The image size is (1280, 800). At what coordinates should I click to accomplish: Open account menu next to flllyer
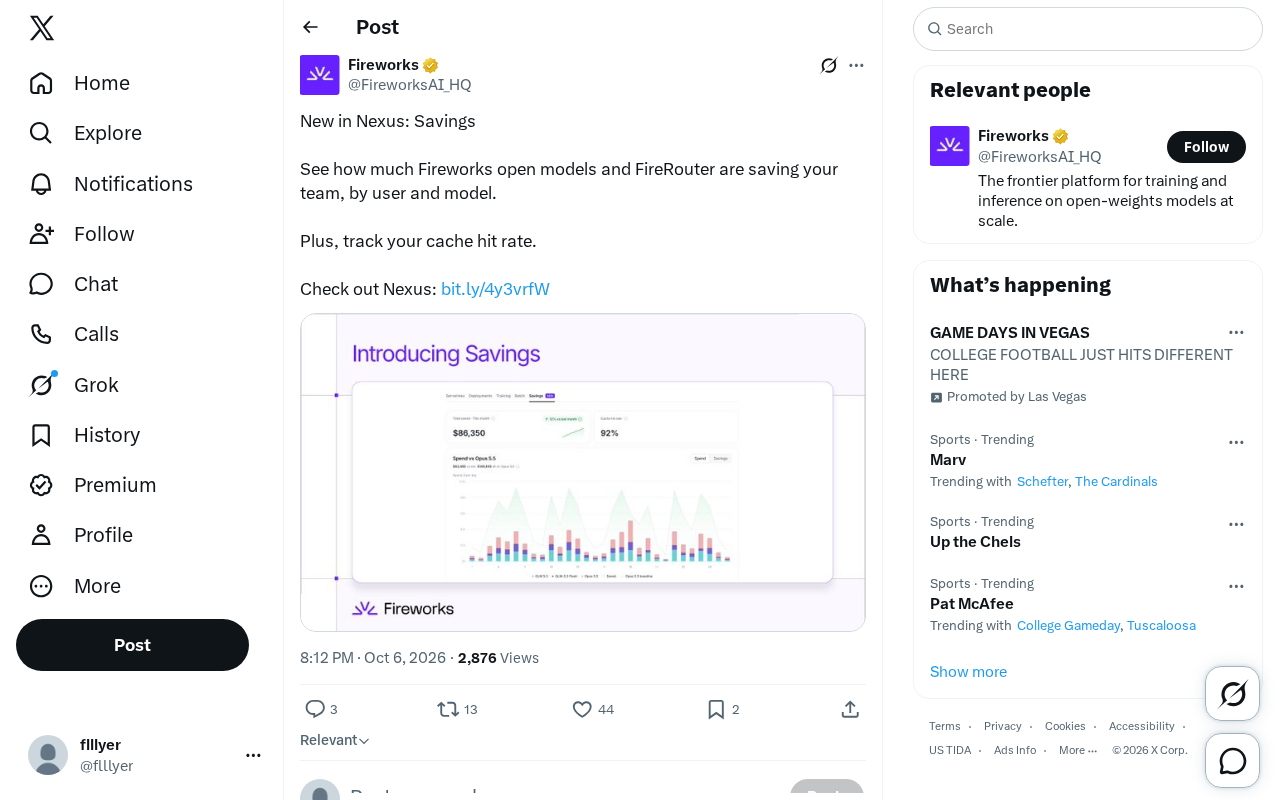[253, 755]
